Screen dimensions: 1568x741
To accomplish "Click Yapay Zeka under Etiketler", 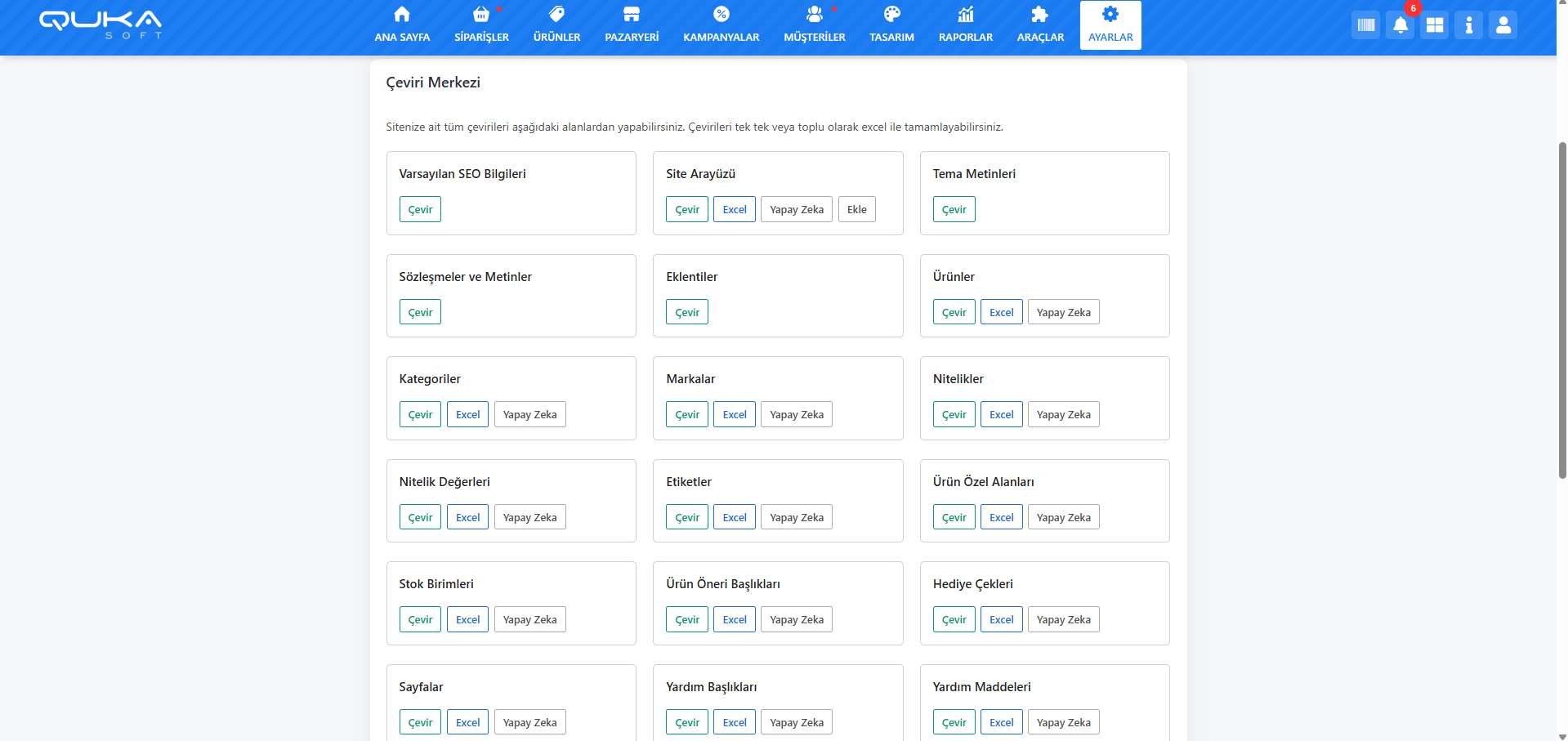I will point(796,518).
